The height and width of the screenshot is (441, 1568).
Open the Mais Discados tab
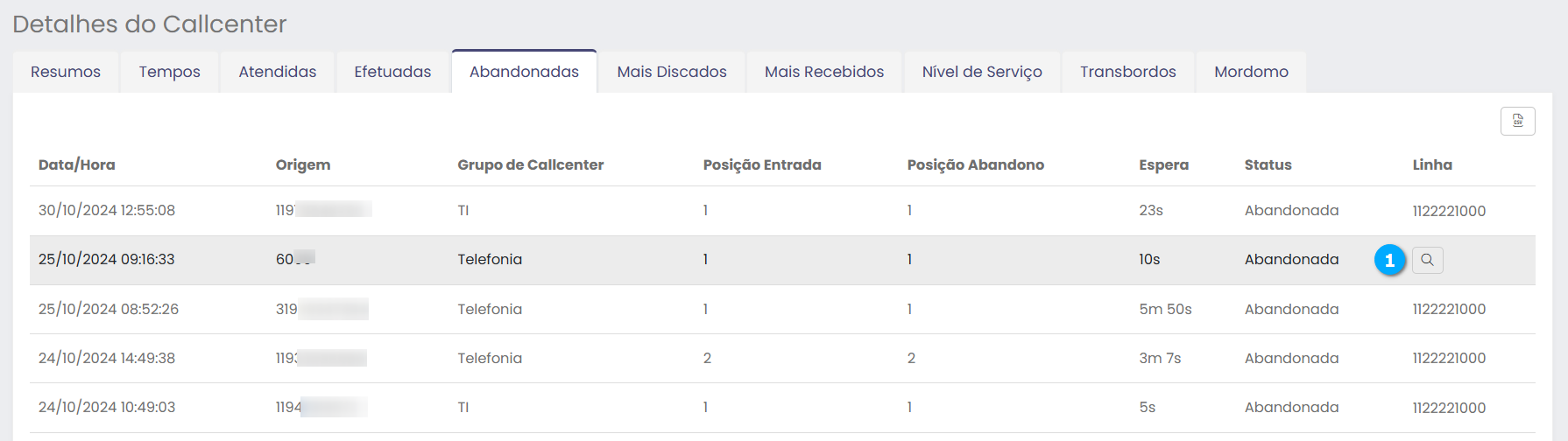point(672,72)
